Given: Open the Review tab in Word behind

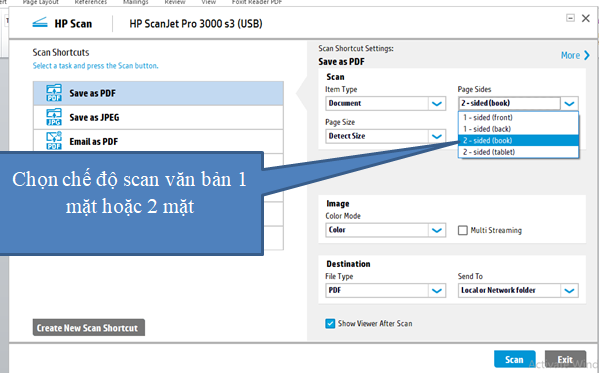Looking at the screenshot, I should pyautogui.click(x=175, y=2).
